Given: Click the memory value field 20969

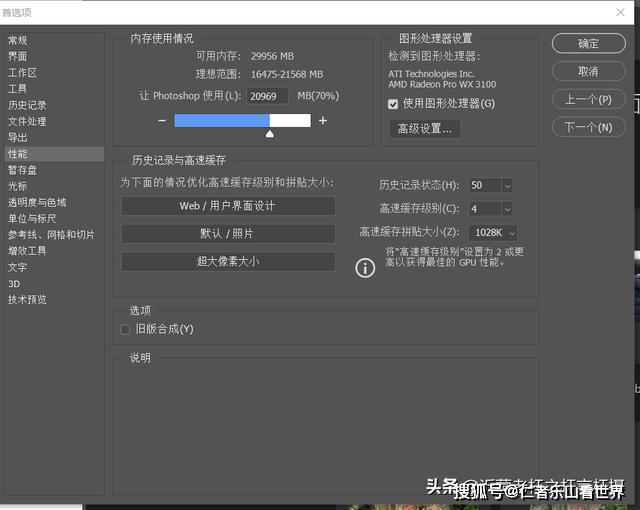Looking at the screenshot, I should click(x=267, y=96).
